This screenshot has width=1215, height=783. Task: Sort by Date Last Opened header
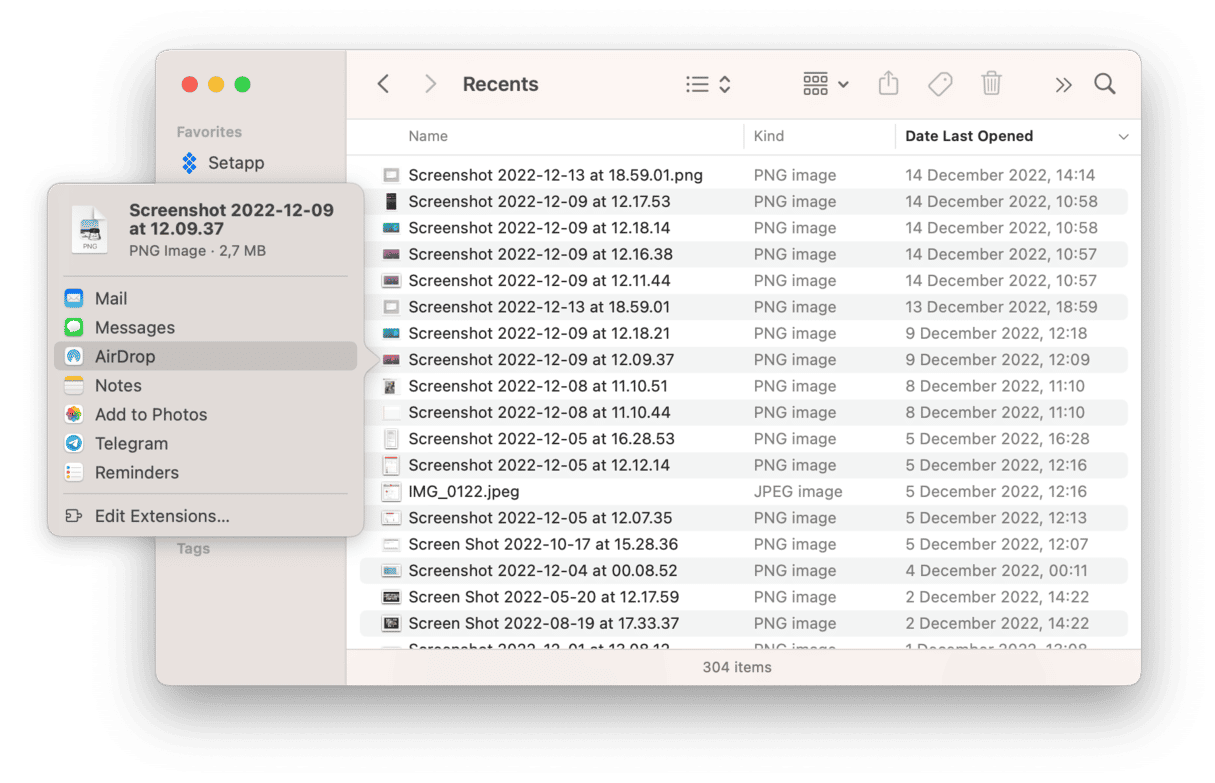(969, 136)
